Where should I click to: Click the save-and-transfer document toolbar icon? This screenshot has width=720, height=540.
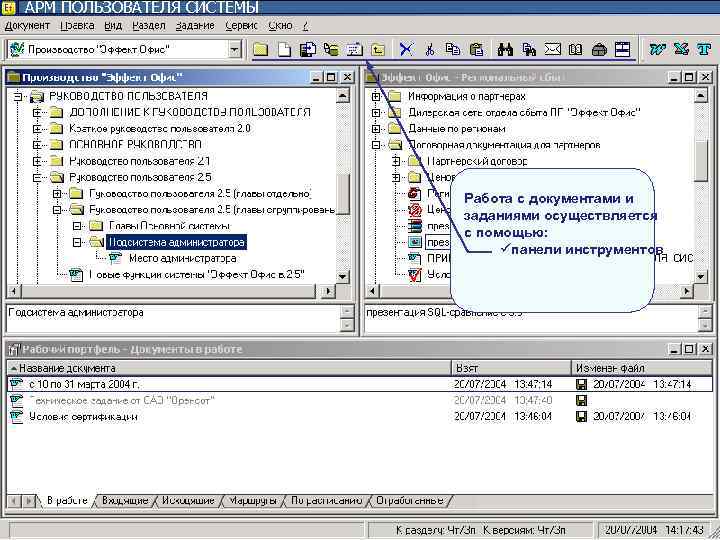coord(308,49)
